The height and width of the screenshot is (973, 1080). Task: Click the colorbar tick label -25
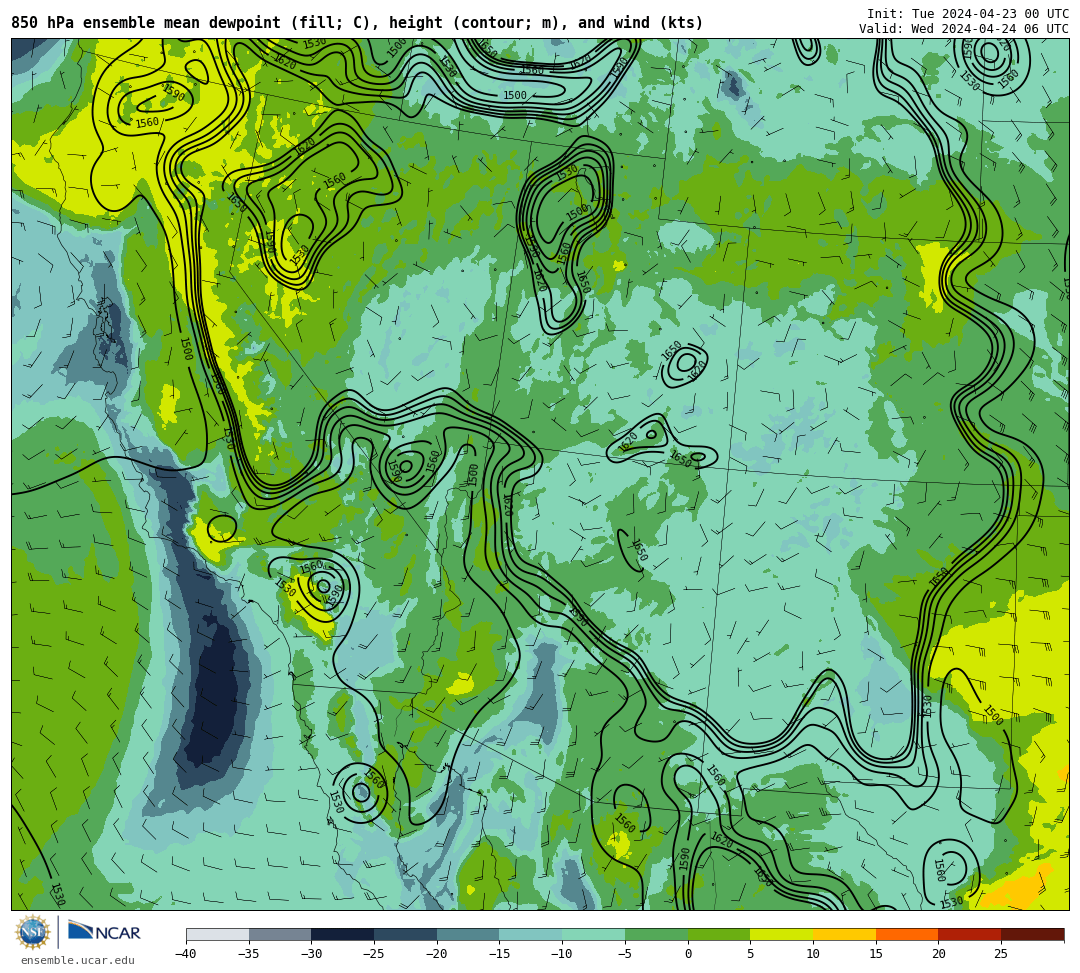[373, 954]
